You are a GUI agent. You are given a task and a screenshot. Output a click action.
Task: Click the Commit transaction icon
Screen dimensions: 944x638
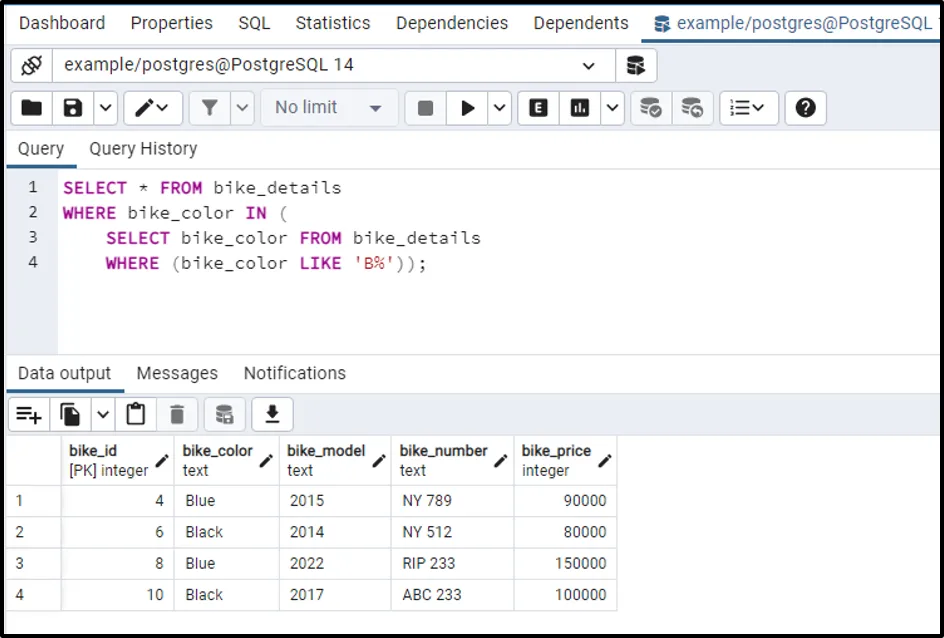pos(651,108)
